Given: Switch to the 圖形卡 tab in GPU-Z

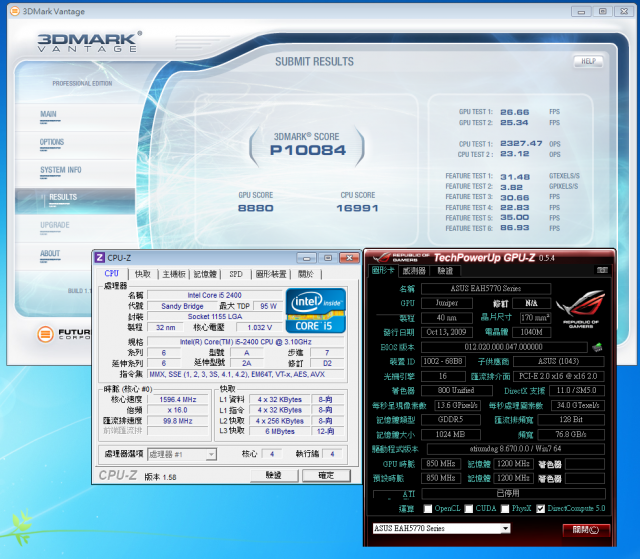Looking at the screenshot, I should tap(383, 271).
